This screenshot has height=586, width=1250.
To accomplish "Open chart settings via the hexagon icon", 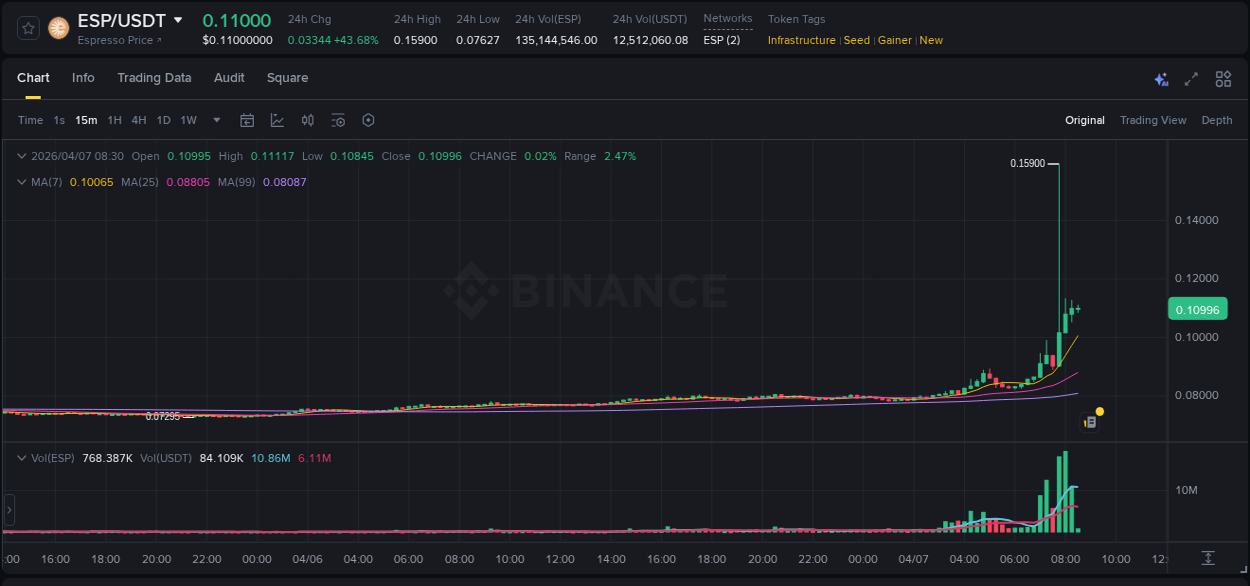I will pyautogui.click(x=368, y=119).
